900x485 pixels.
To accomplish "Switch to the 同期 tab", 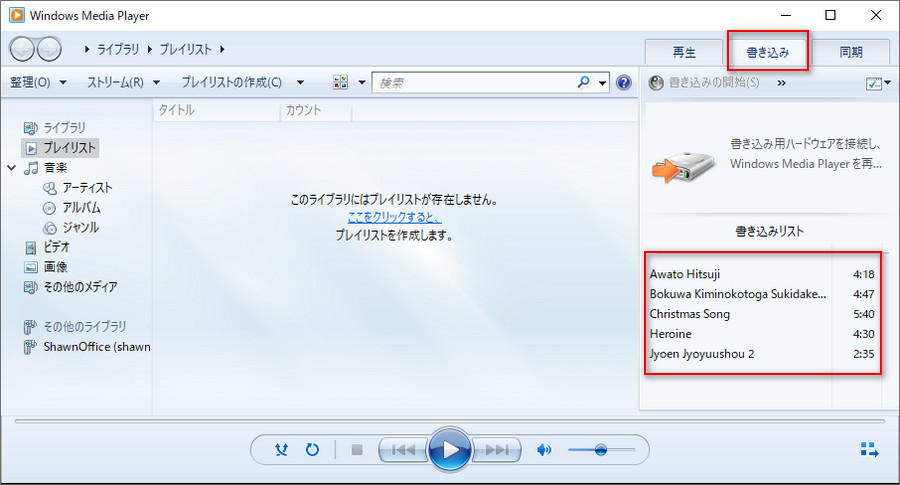I will coord(851,52).
